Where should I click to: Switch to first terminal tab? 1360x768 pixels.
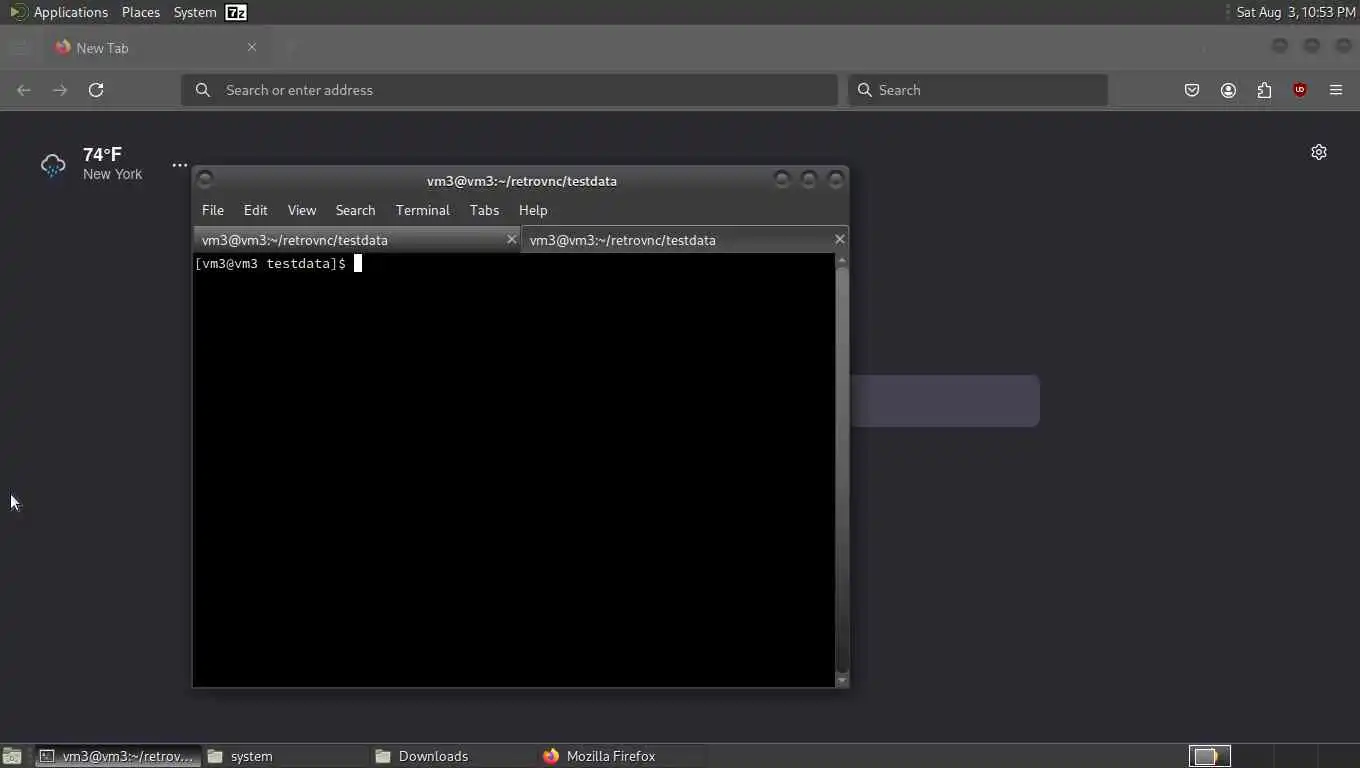pyautogui.click(x=356, y=240)
